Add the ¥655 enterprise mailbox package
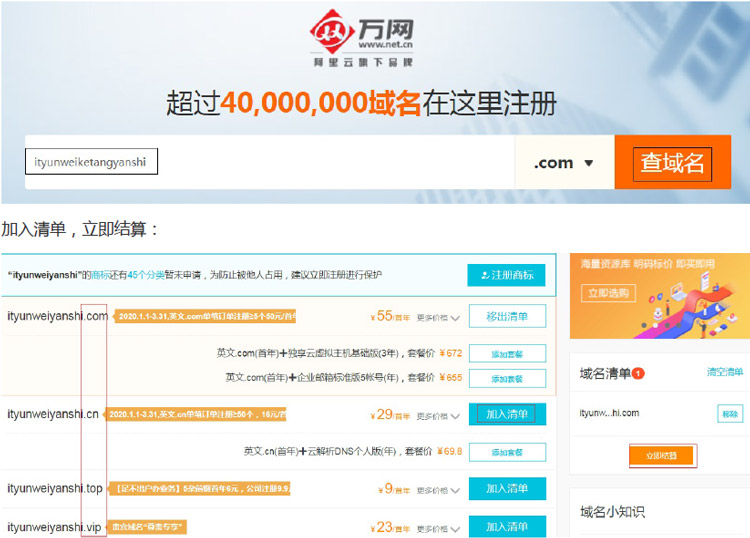This screenshot has height=538, width=750. (507, 379)
